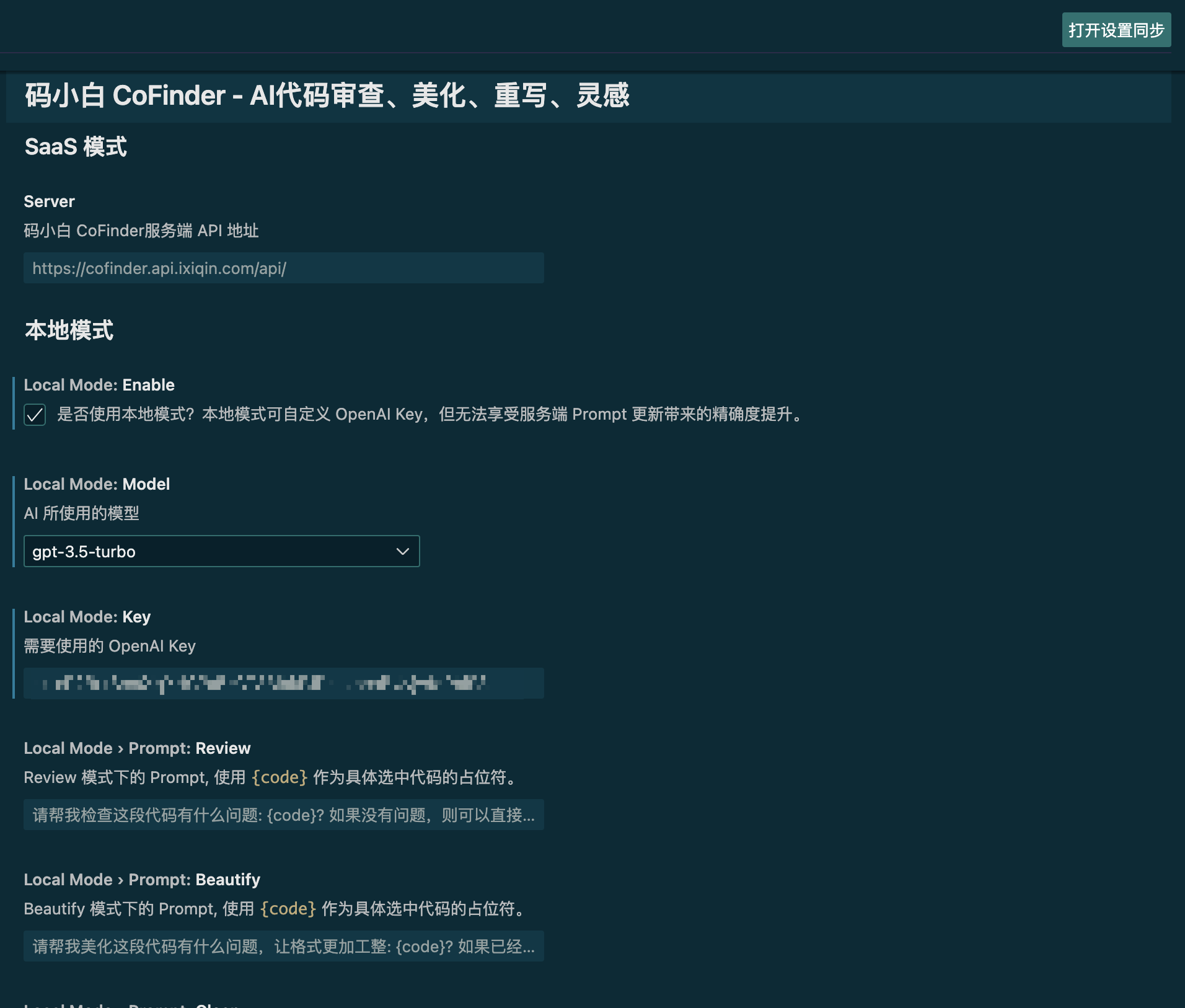This screenshot has height=1008, width=1185.
Task: Click the Local Mode: Model setting title
Action: click(97, 484)
